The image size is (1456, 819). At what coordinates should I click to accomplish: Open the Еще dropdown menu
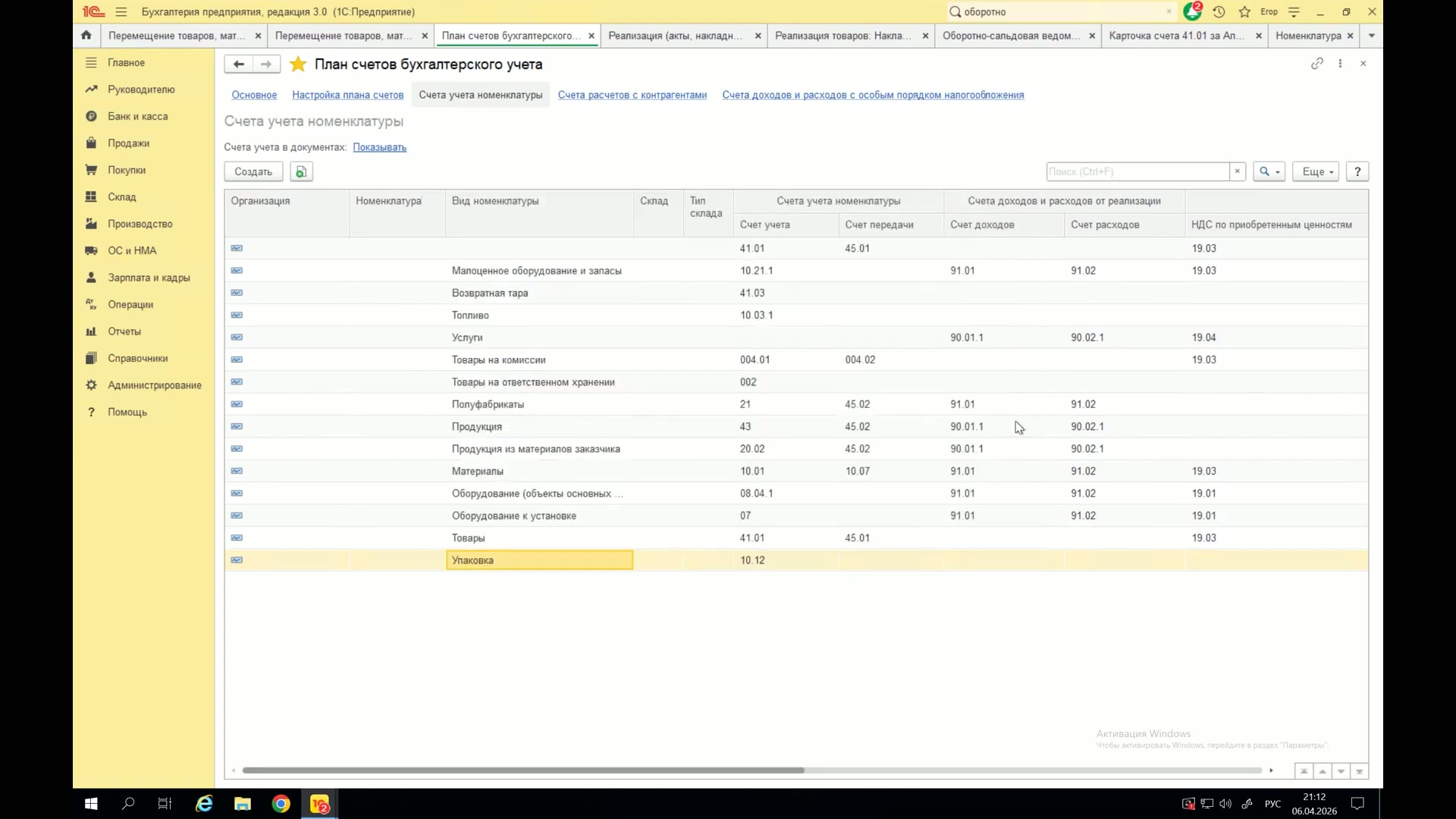click(x=1316, y=172)
